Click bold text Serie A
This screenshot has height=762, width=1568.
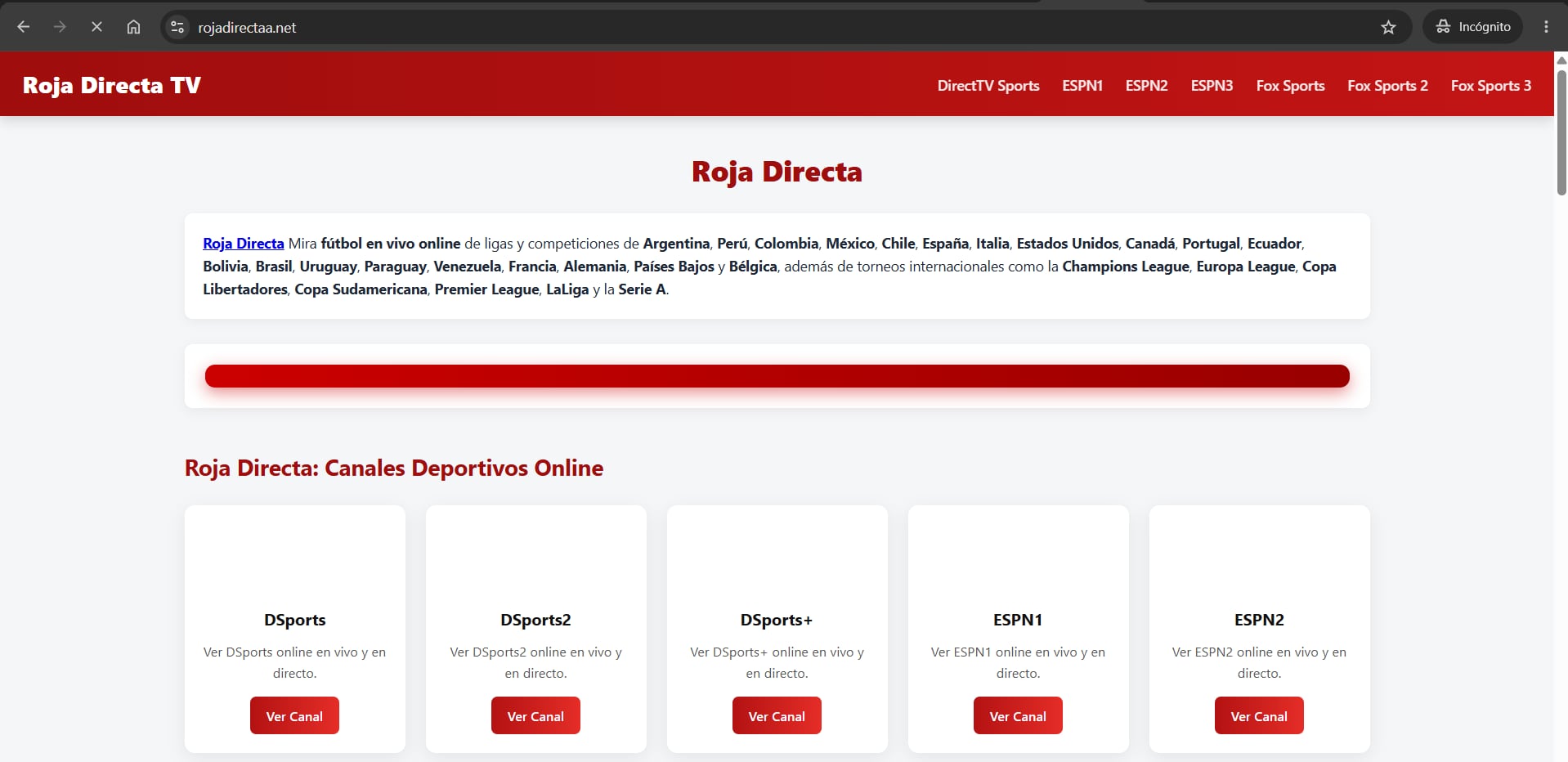642,289
